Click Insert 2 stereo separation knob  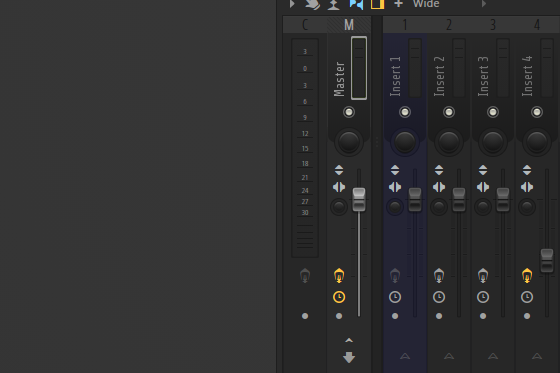(x=439, y=207)
